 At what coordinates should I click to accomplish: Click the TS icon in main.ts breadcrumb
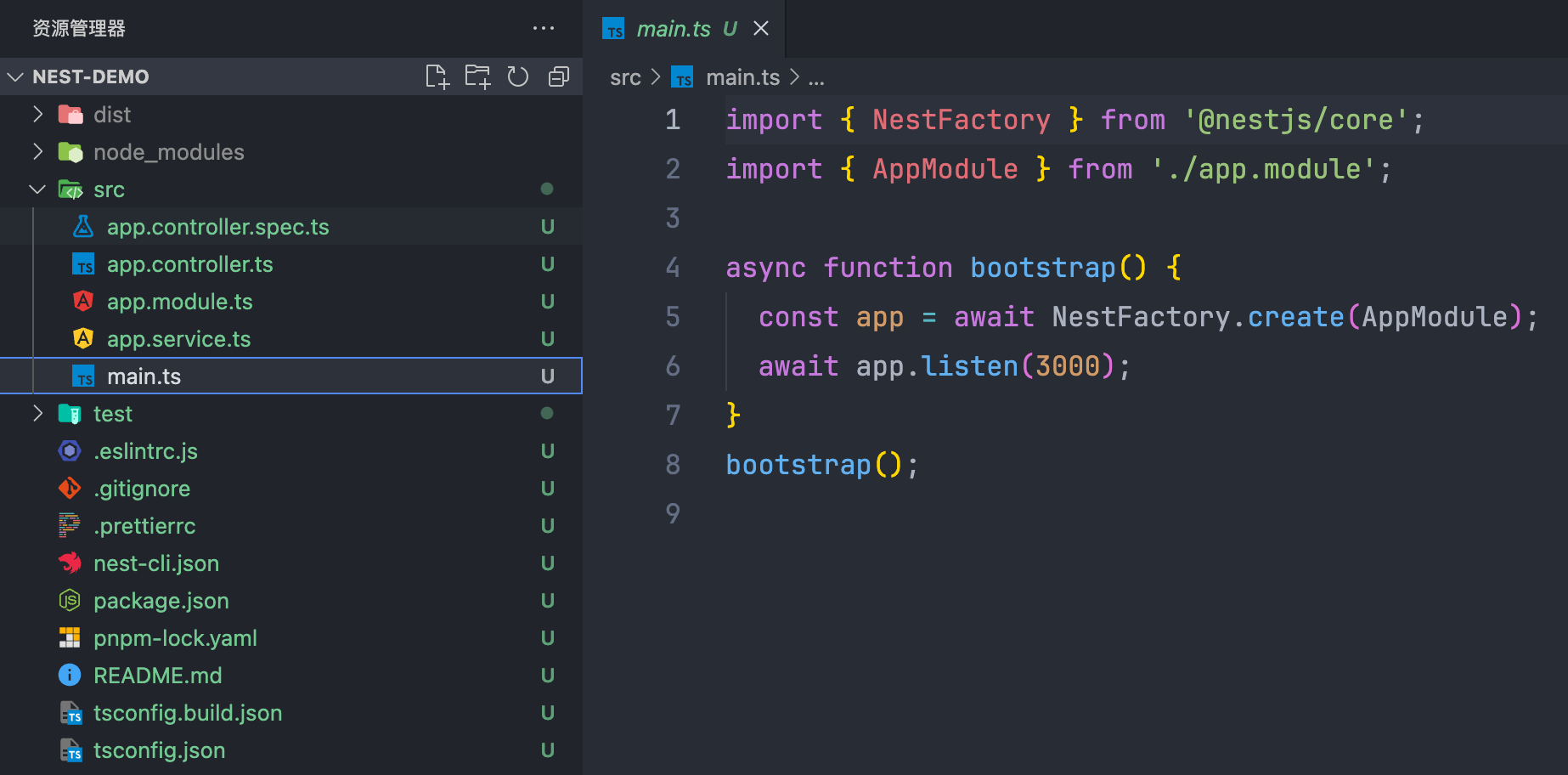pos(682,77)
